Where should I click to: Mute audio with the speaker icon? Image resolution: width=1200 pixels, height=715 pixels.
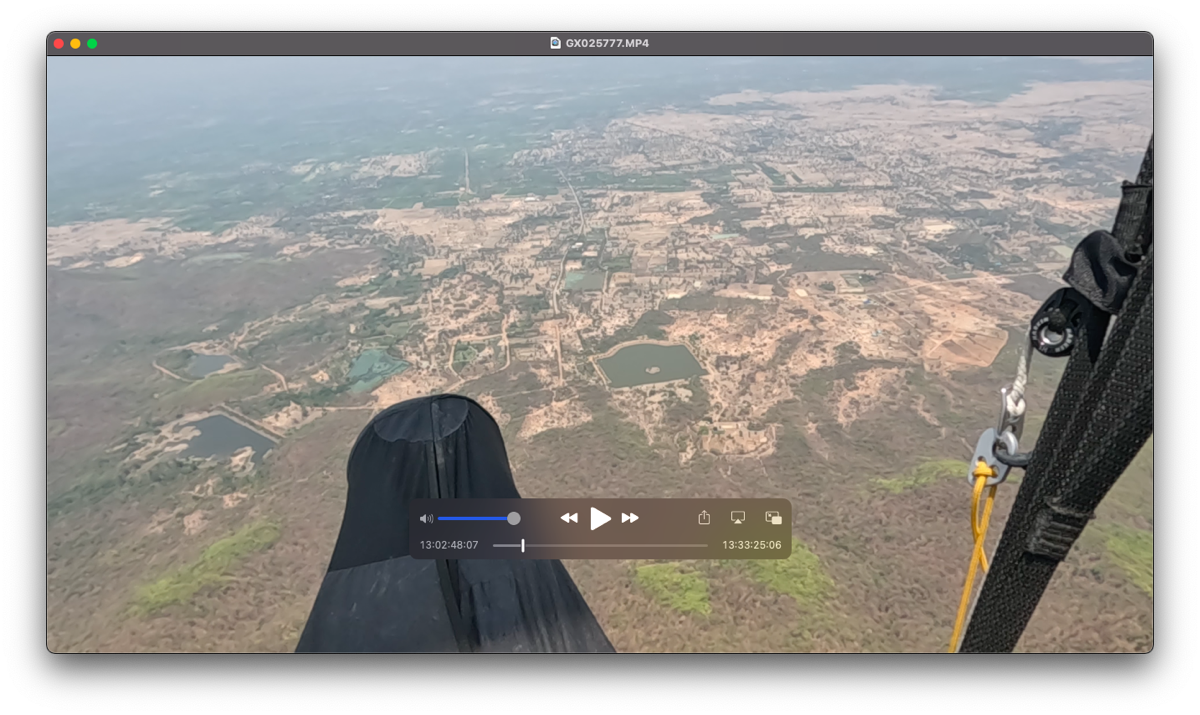pyautogui.click(x=426, y=518)
